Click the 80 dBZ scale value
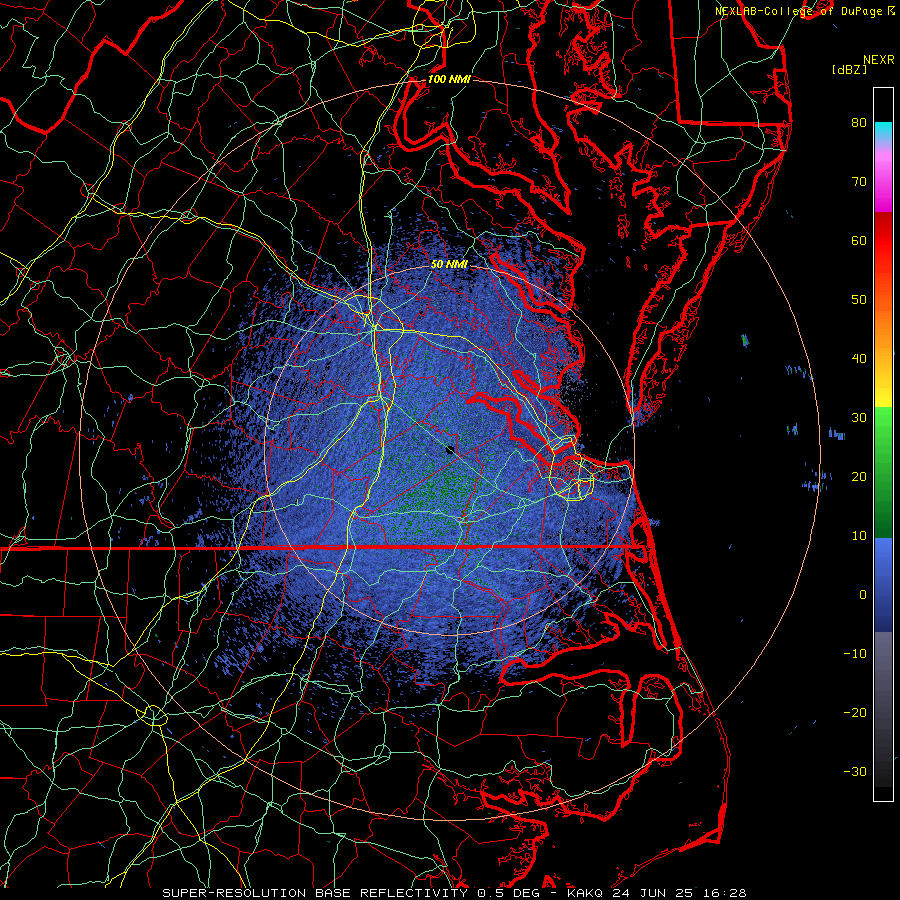The width and height of the screenshot is (900, 900). [x=859, y=122]
